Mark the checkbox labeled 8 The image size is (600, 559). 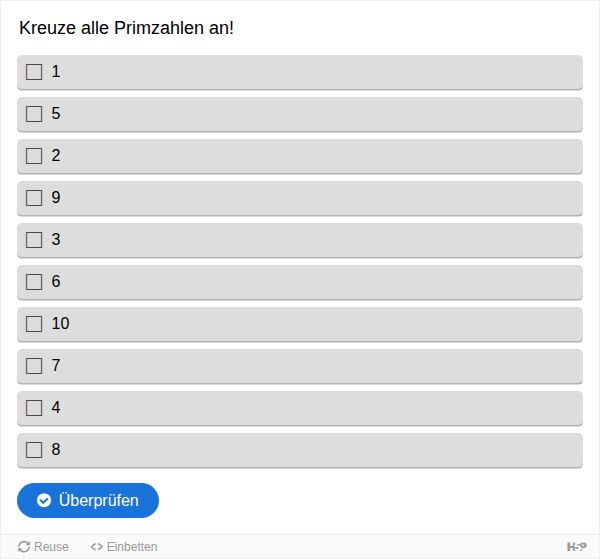(34, 450)
